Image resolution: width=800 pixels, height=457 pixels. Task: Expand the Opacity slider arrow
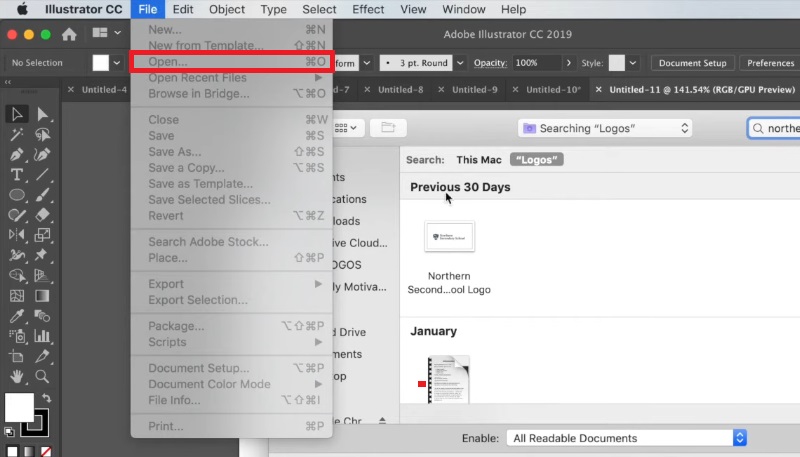click(568, 63)
